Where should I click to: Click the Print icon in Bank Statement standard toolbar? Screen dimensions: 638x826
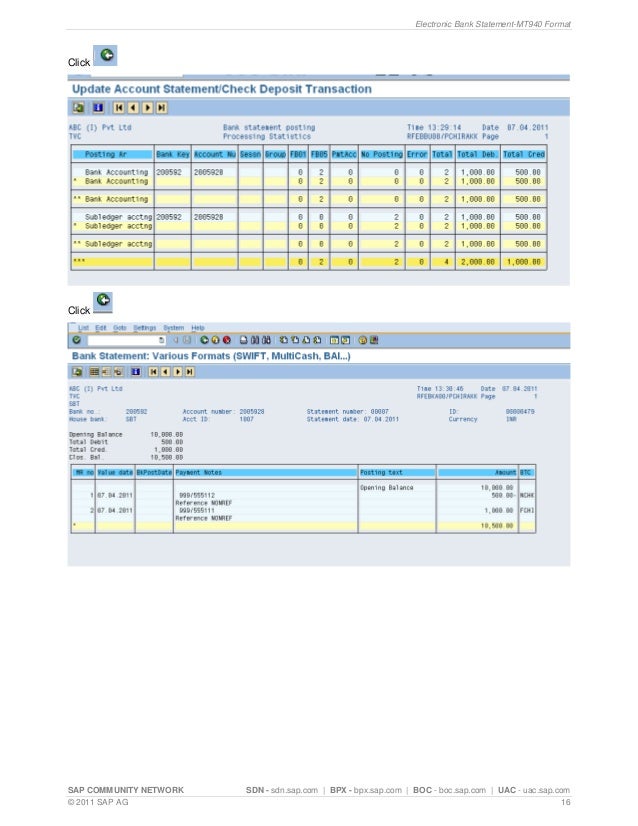coord(243,340)
